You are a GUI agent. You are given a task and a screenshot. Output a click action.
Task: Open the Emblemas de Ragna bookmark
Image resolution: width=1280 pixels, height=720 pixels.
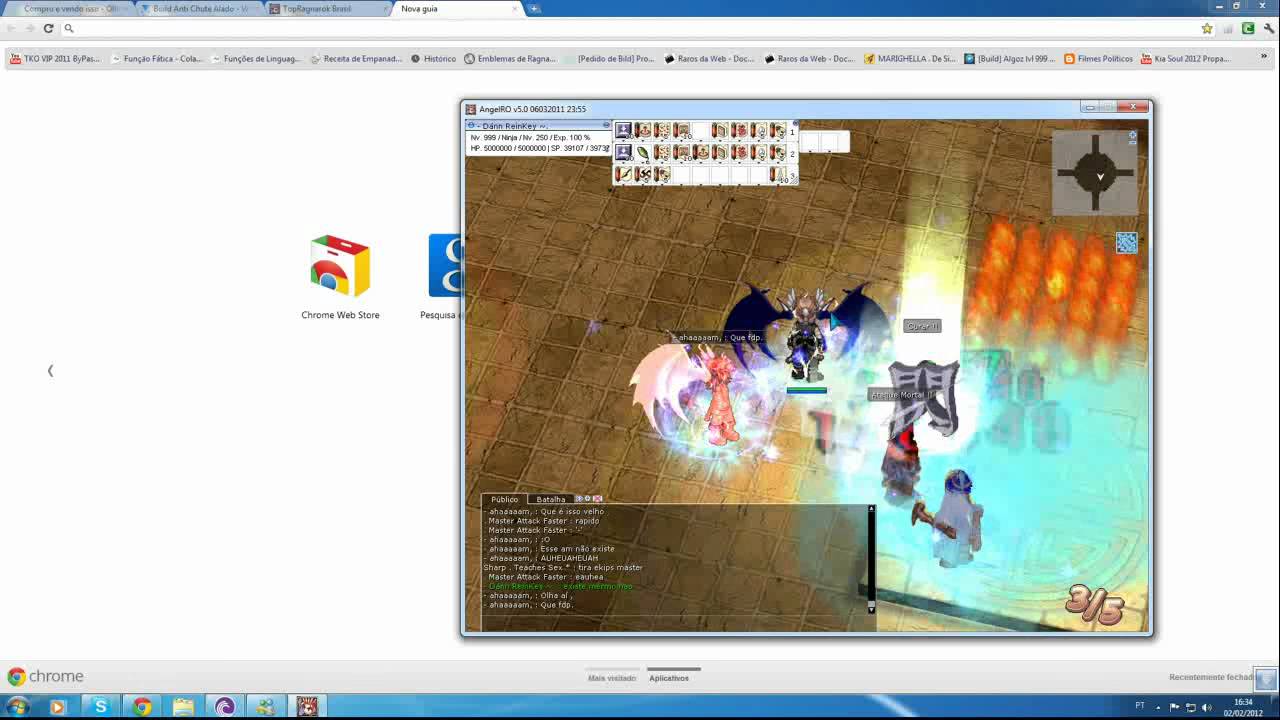(x=510, y=59)
